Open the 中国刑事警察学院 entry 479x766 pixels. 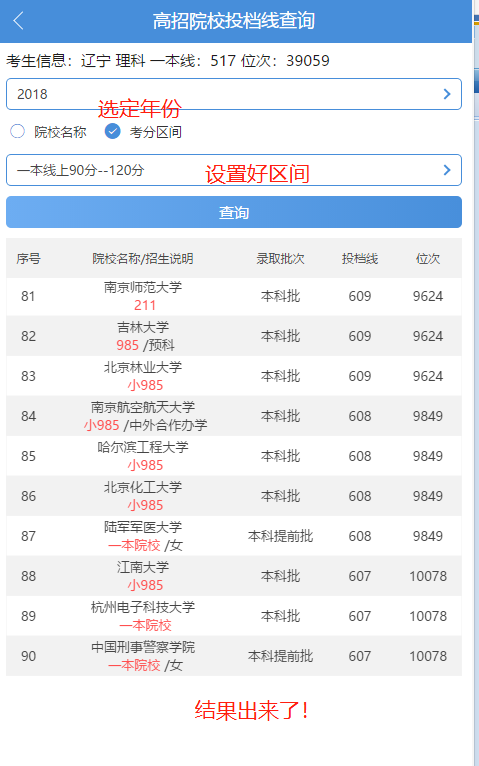[234, 656]
